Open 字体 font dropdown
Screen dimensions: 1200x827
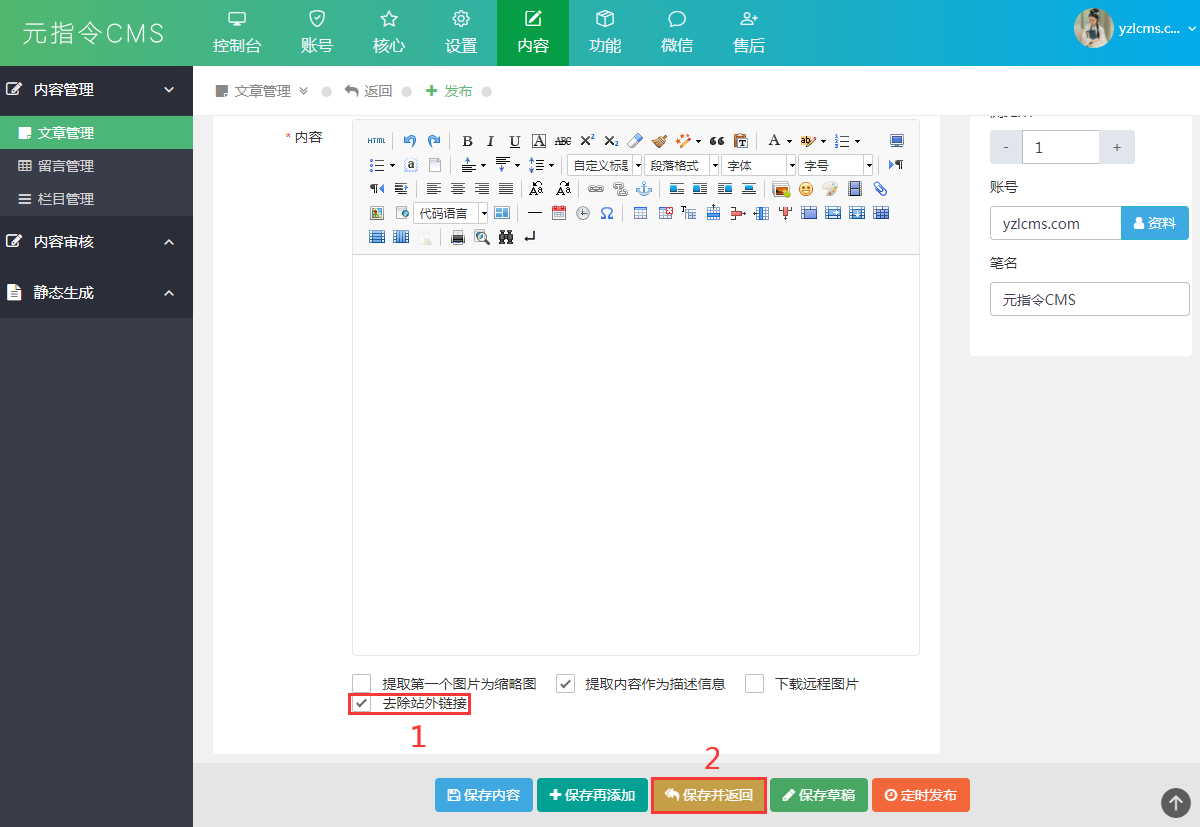tap(759, 165)
